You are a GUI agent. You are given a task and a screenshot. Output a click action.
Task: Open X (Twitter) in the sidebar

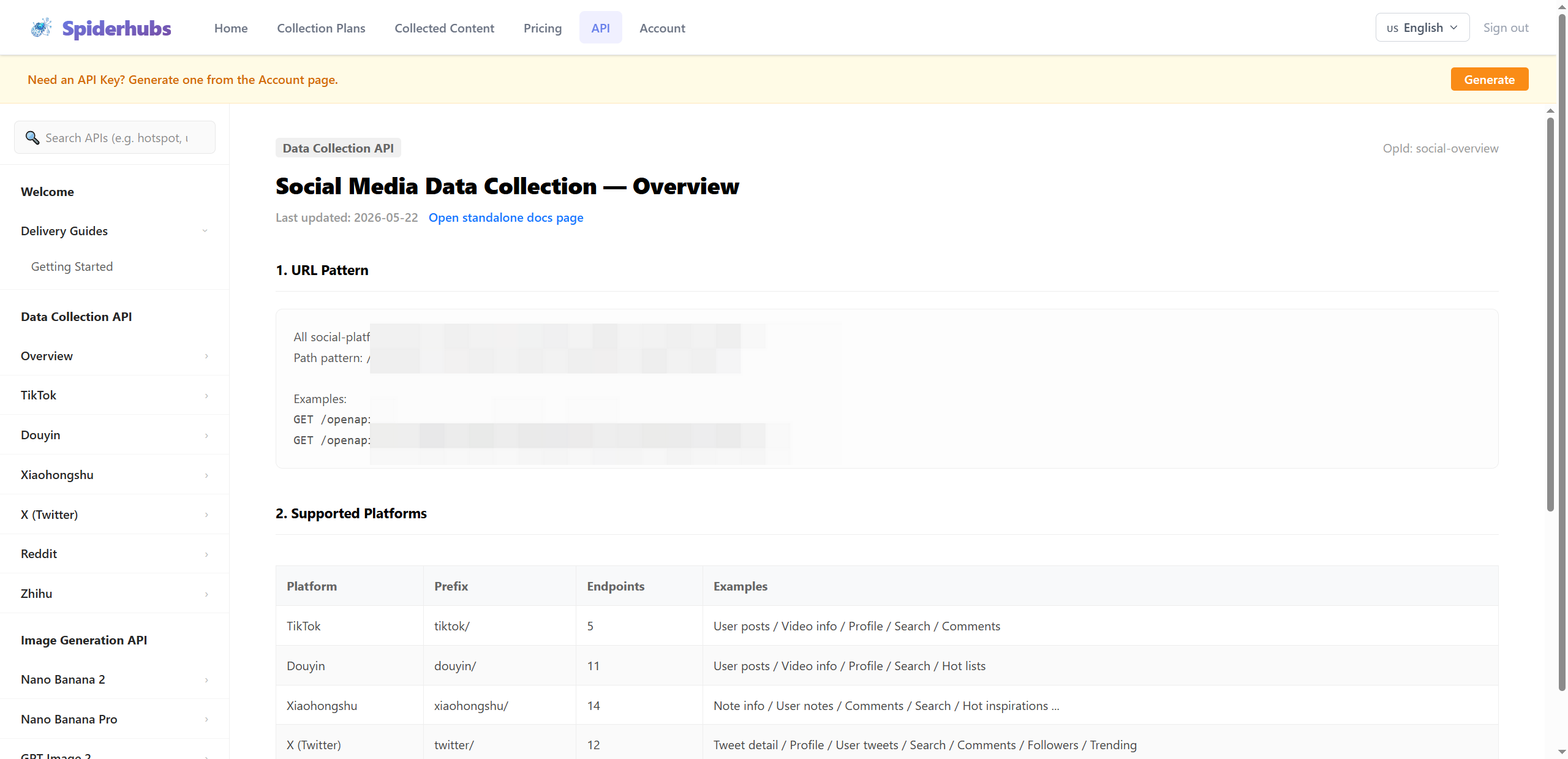tap(49, 515)
